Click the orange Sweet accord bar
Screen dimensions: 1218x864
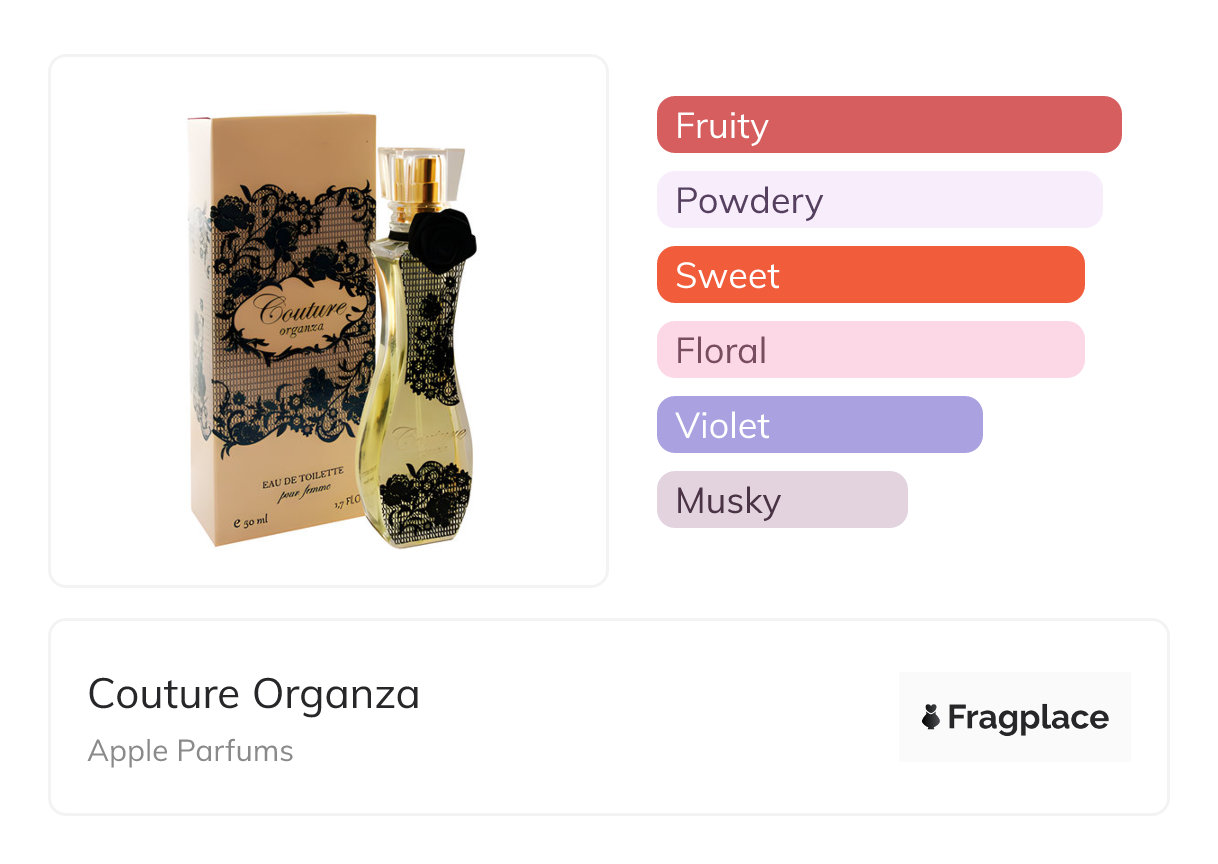[870, 275]
